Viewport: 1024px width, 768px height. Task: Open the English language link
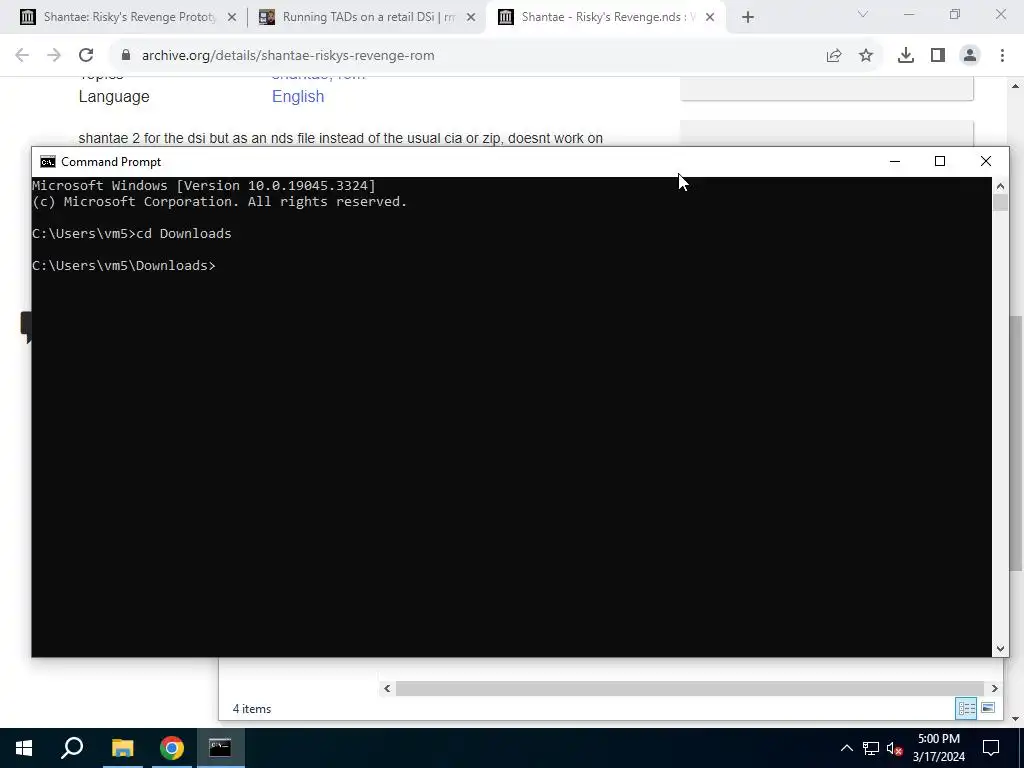tap(298, 97)
